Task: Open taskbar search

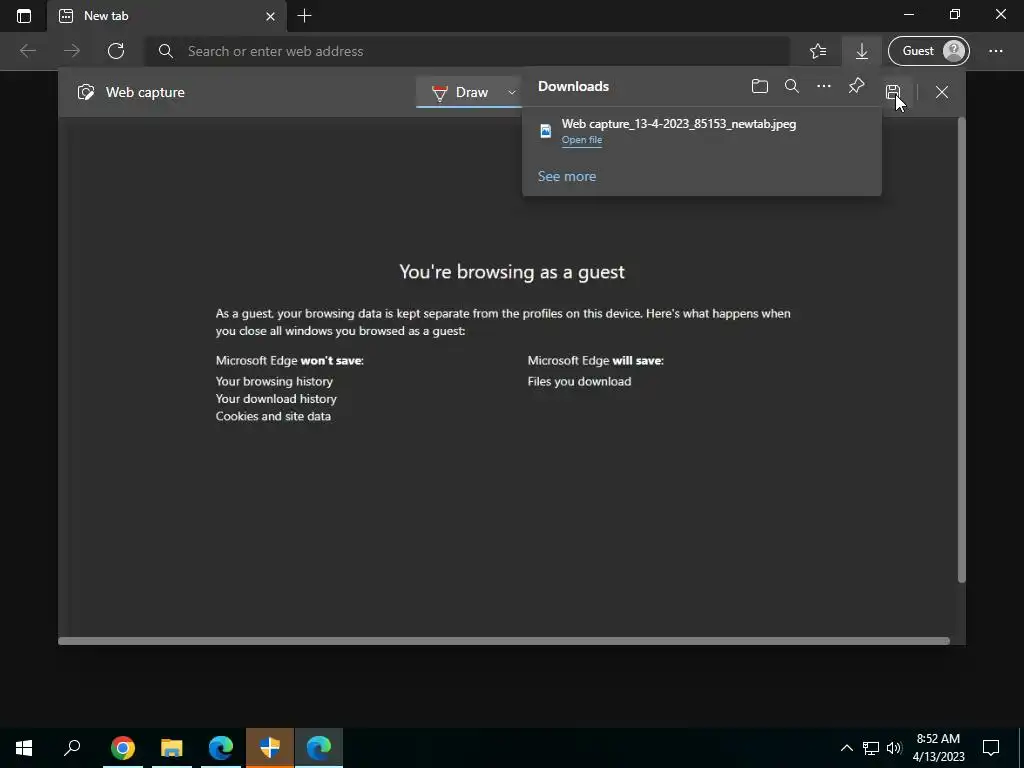Action: [x=72, y=748]
